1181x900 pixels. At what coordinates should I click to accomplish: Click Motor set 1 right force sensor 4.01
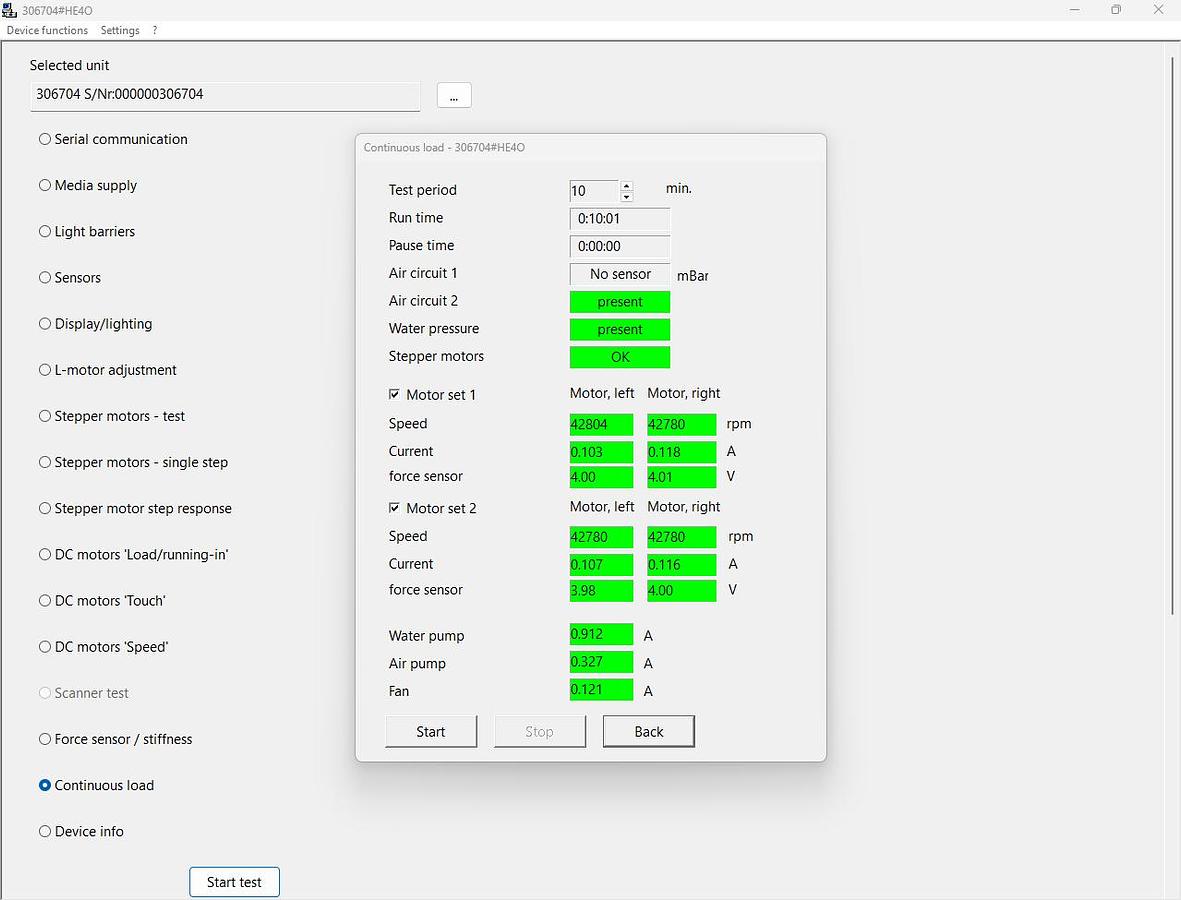click(682, 477)
